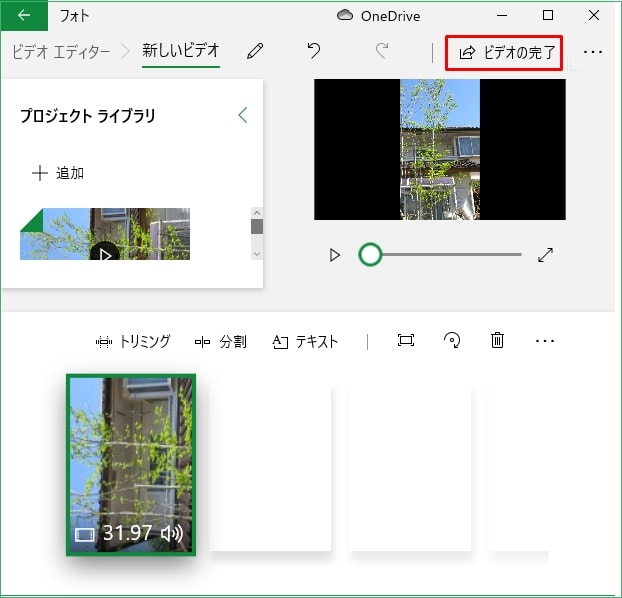
Task: Click the video preview image
Action: point(440,149)
